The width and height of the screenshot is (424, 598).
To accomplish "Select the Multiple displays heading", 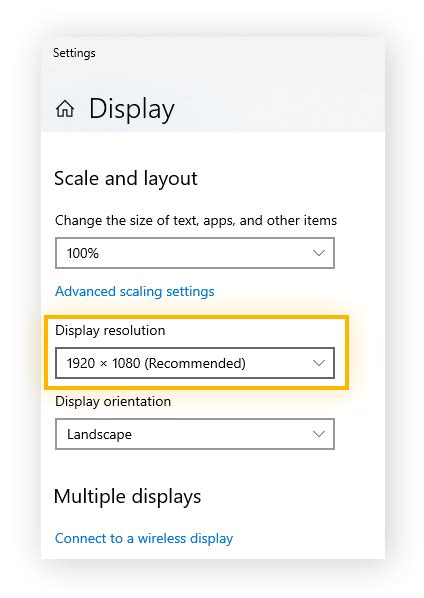I will point(127,497).
